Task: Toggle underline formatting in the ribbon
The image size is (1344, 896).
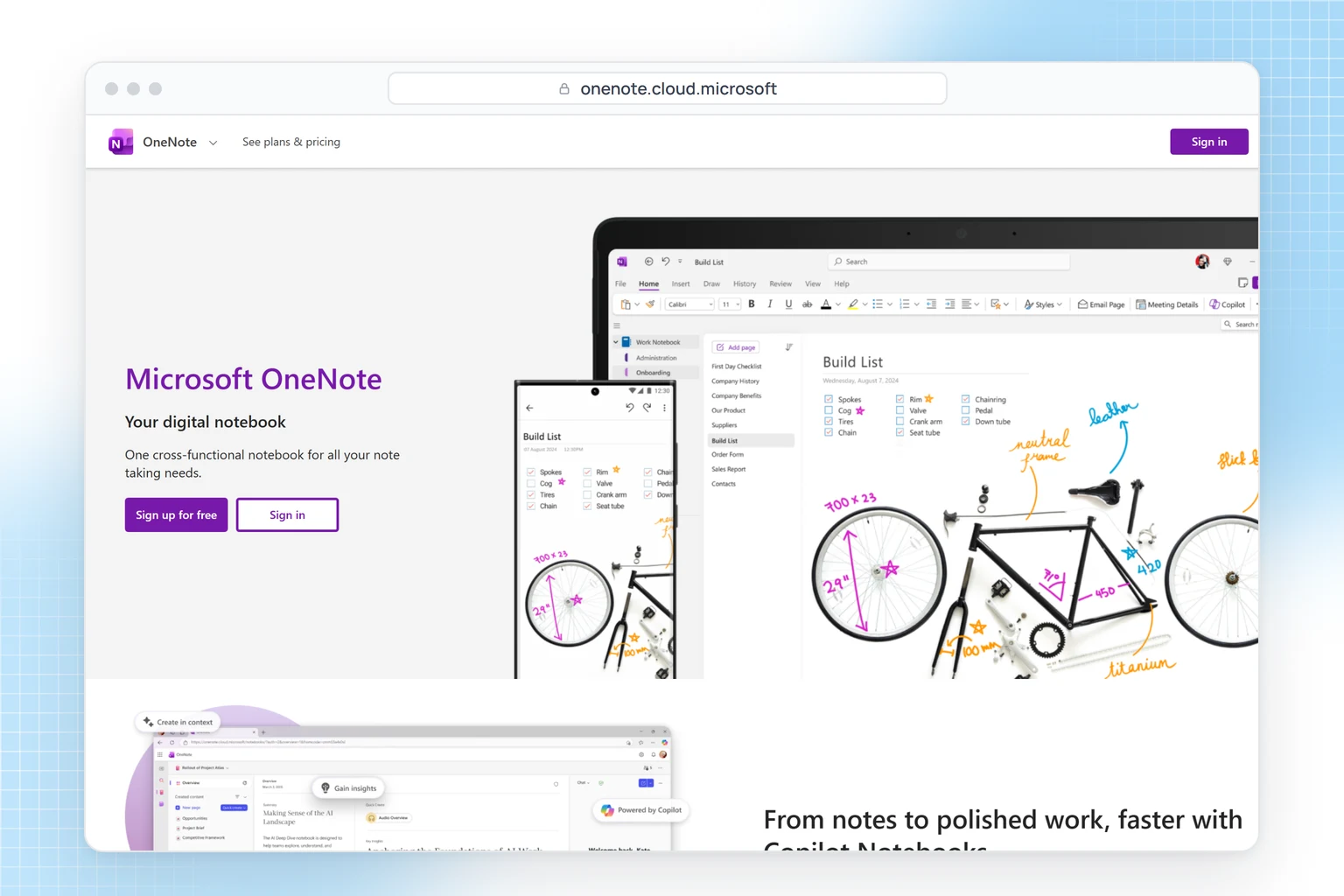Action: click(788, 304)
